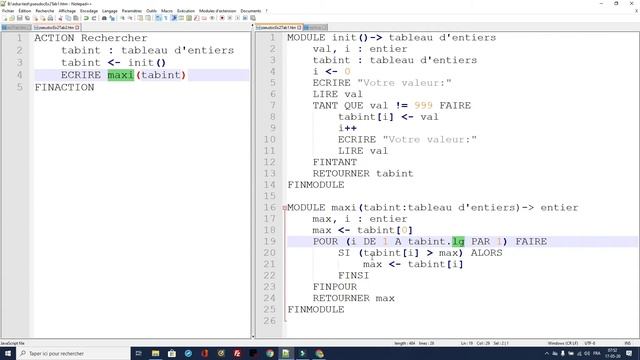This screenshot has height=360, width=640.
Task: Click the 'Windows (CR LF)' status bar entry
Action: pyautogui.click(x=562, y=343)
